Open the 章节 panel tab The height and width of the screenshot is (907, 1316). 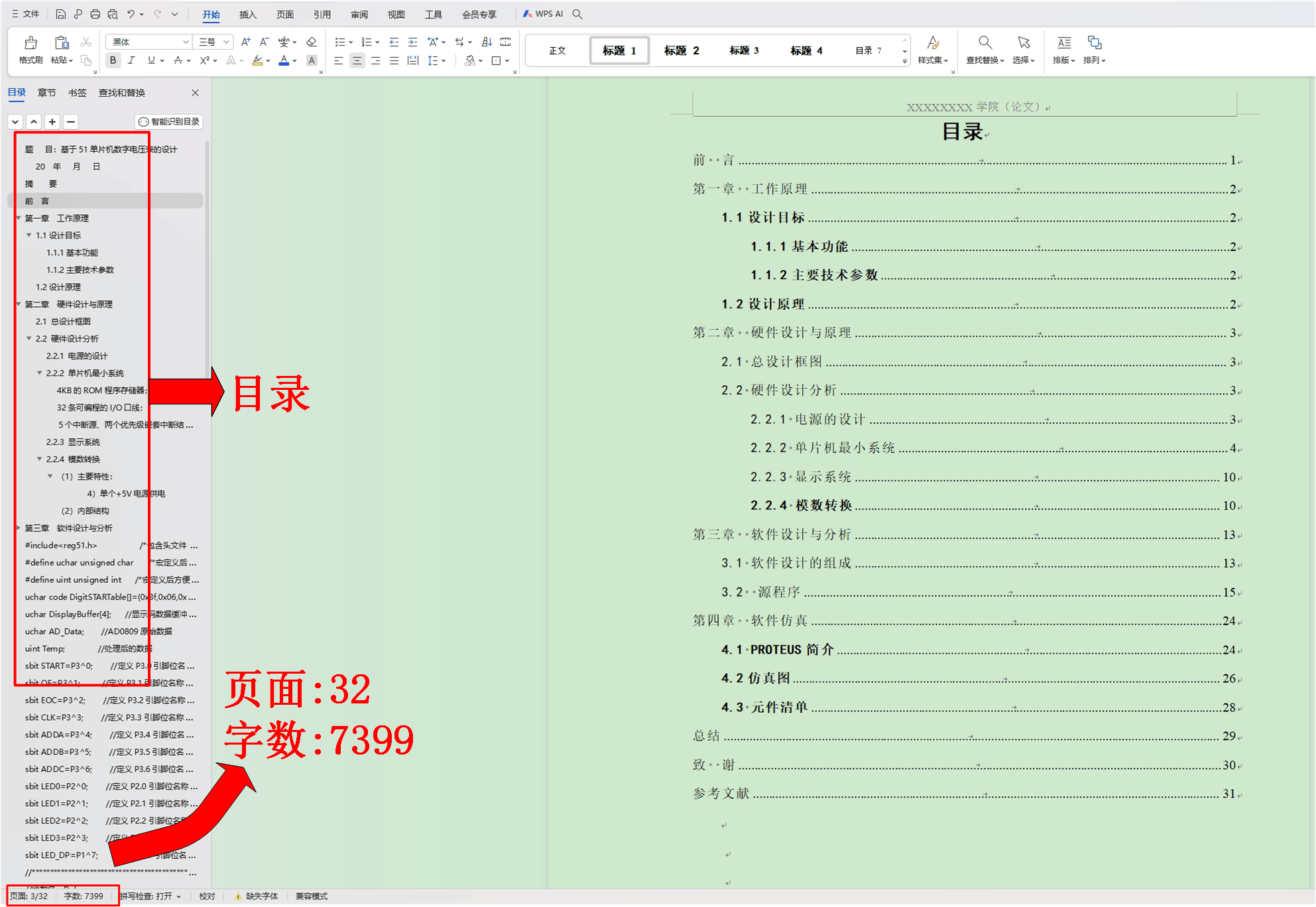[46, 93]
